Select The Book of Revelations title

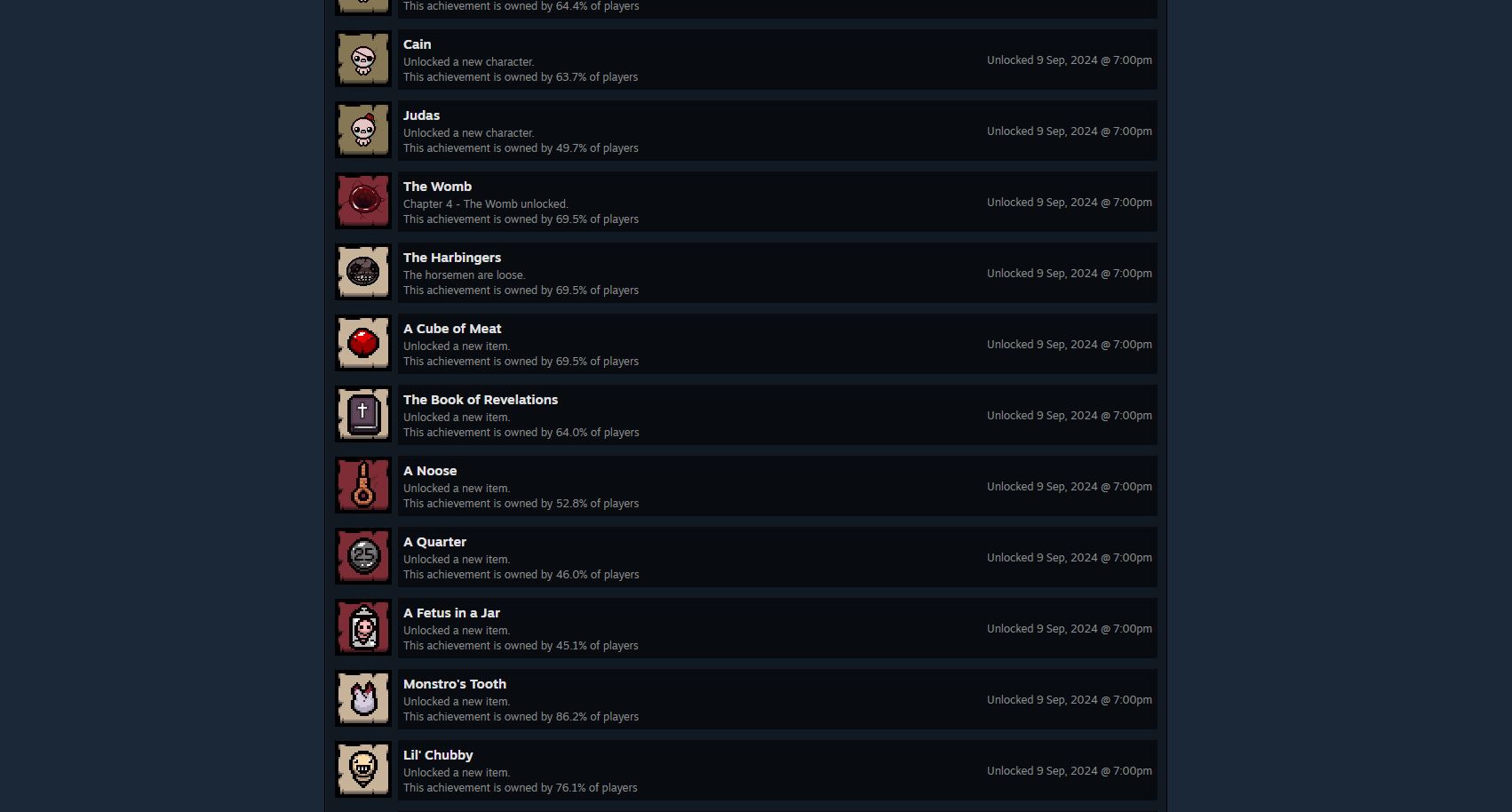[481, 400]
